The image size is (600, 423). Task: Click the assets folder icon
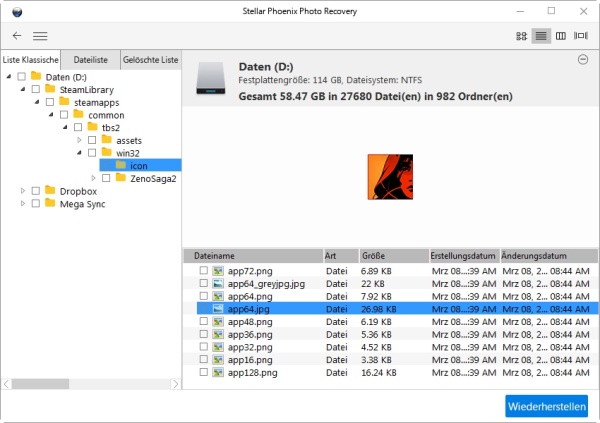tap(107, 140)
